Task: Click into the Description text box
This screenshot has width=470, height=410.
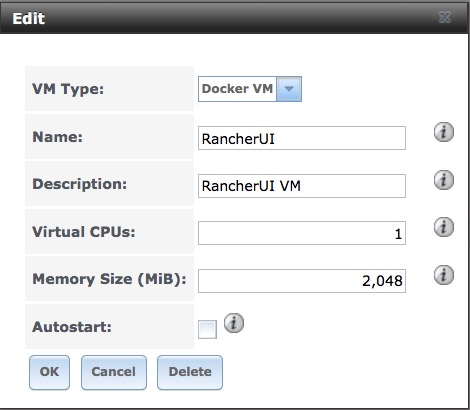Action: [x=302, y=186]
